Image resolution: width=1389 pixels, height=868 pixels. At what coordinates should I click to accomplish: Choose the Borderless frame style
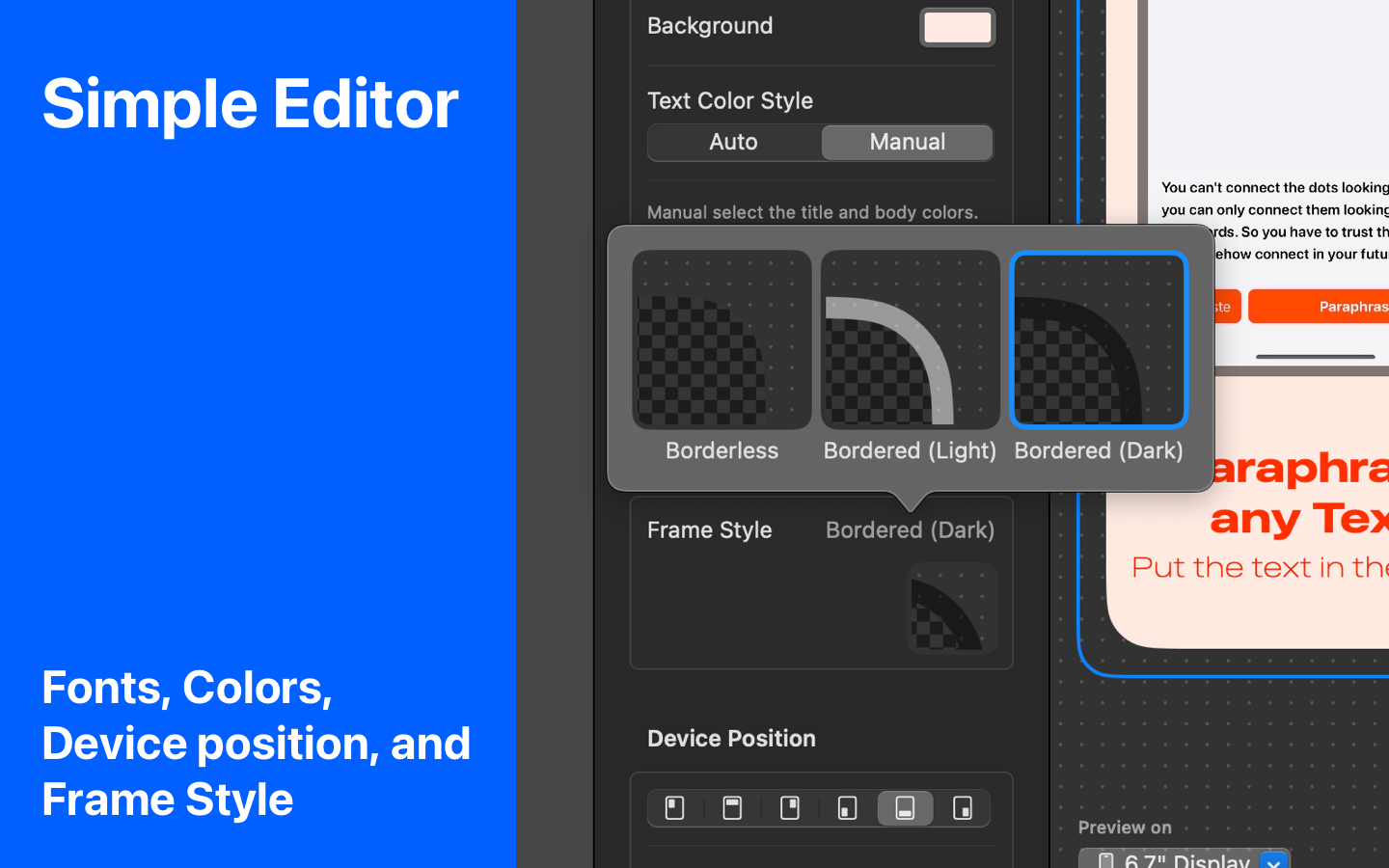(x=722, y=339)
